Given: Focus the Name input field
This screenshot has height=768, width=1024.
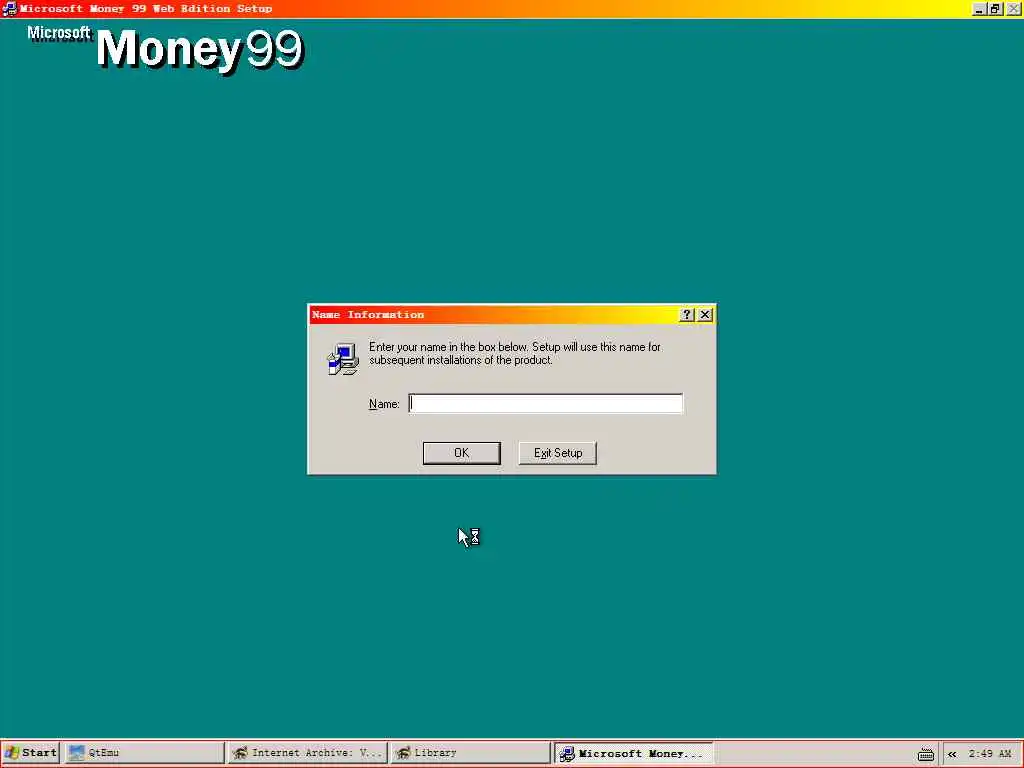Looking at the screenshot, I should [546, 404].
